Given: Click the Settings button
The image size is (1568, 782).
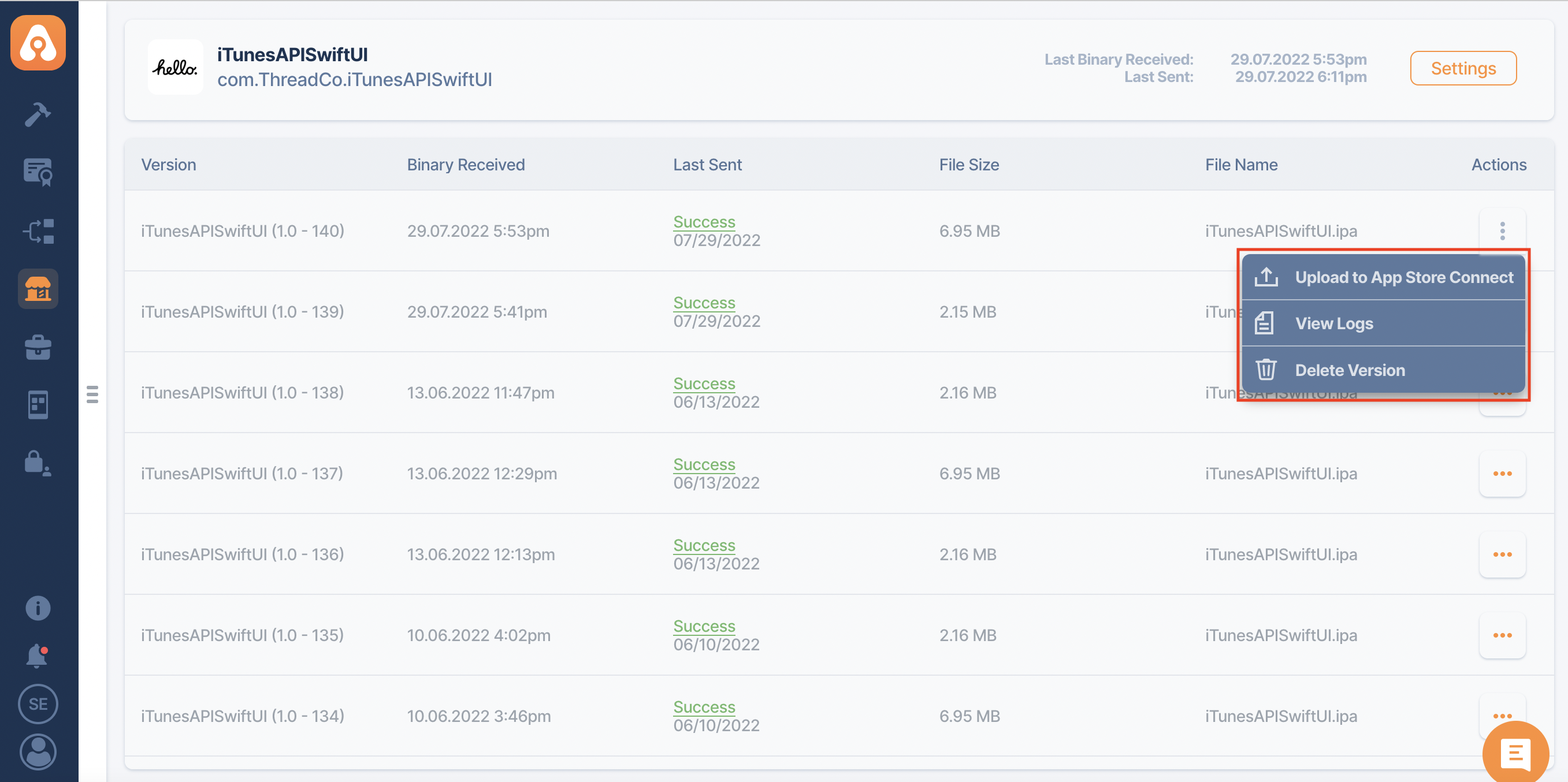Looking at the screenshot, I should point(1463,68).
